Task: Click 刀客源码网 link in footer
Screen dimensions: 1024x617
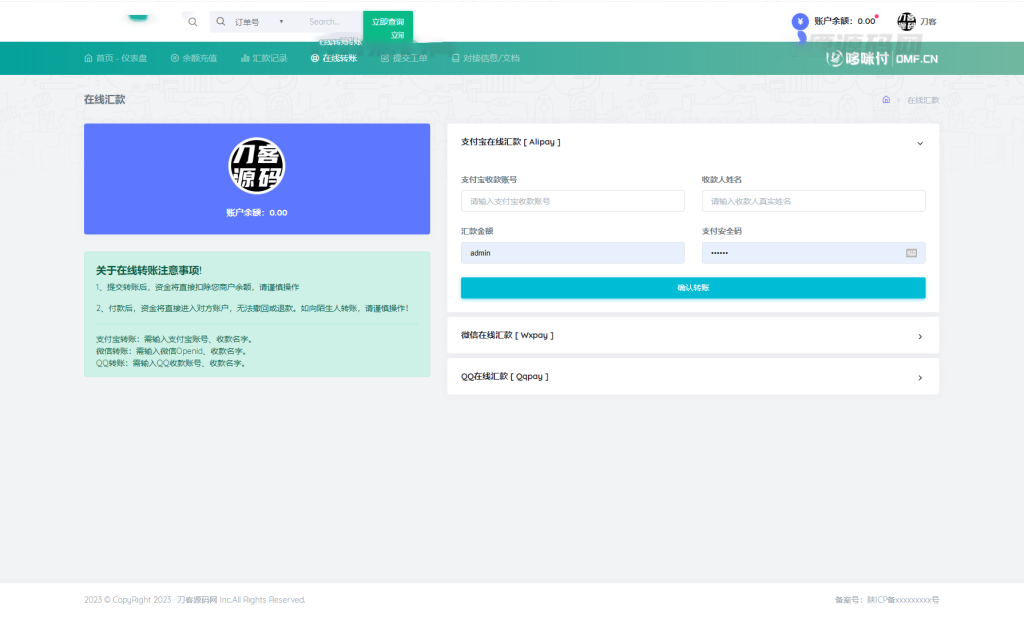Action: click(x=197, y=599)
